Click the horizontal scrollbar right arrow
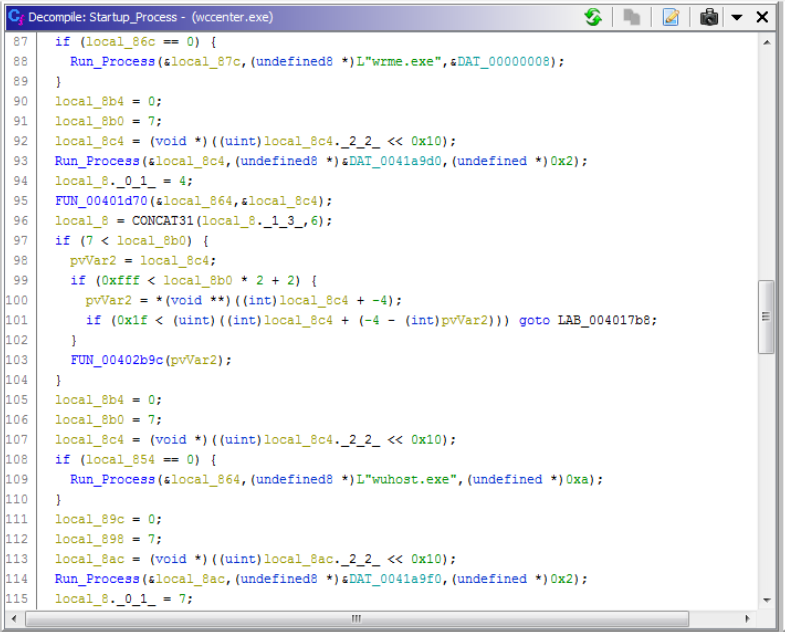785x632 pixels. click(x=749, y=619)
